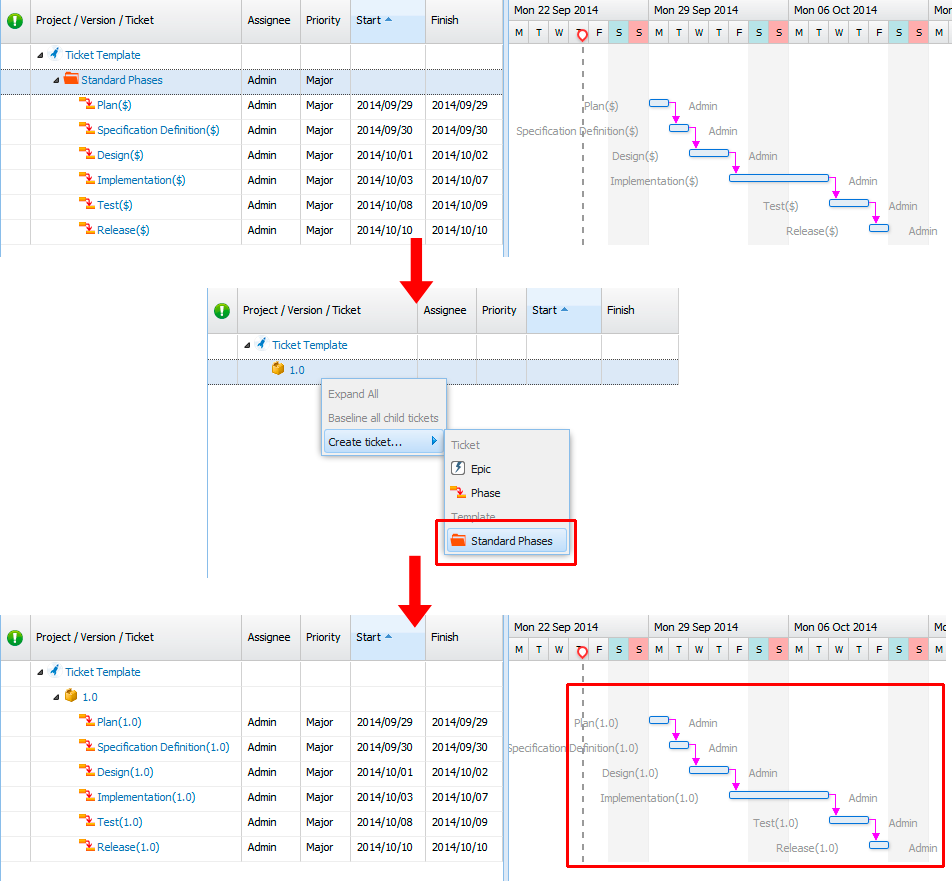Viewport: 952px width, 881px height.
Task: Choose Standard Phases template from the submenu
Action: [511, 541]
